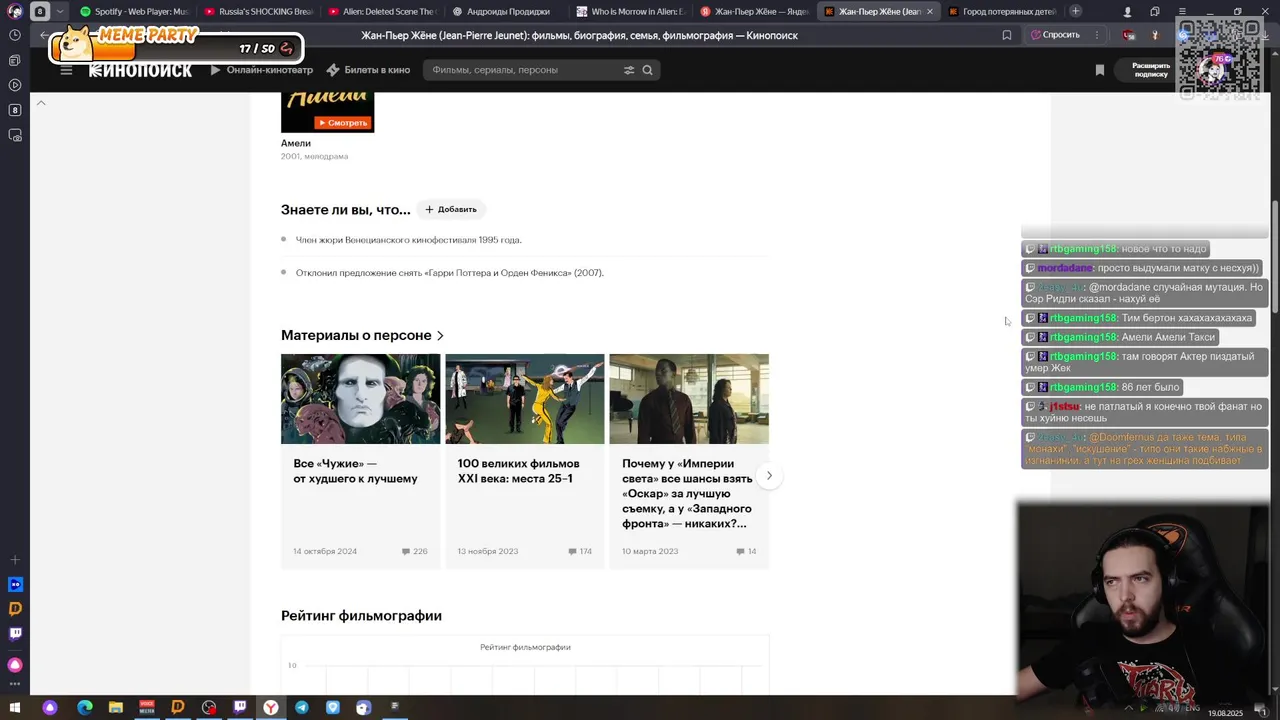This screenshot has width=1280, height=720.
Task: Open Yandex Browser from taskbar
Action: (271, 707)
